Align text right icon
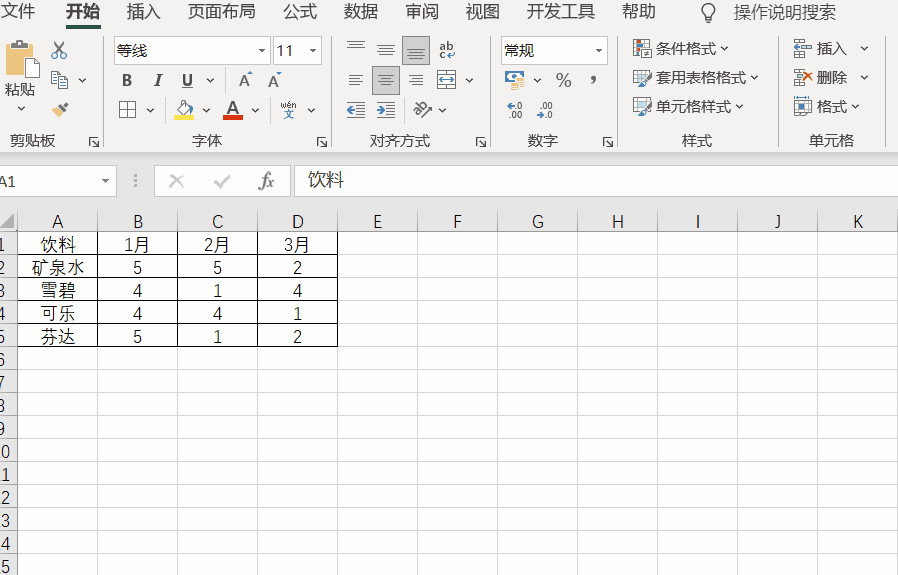This screenshot has height=575, width=898. [416, 80]
